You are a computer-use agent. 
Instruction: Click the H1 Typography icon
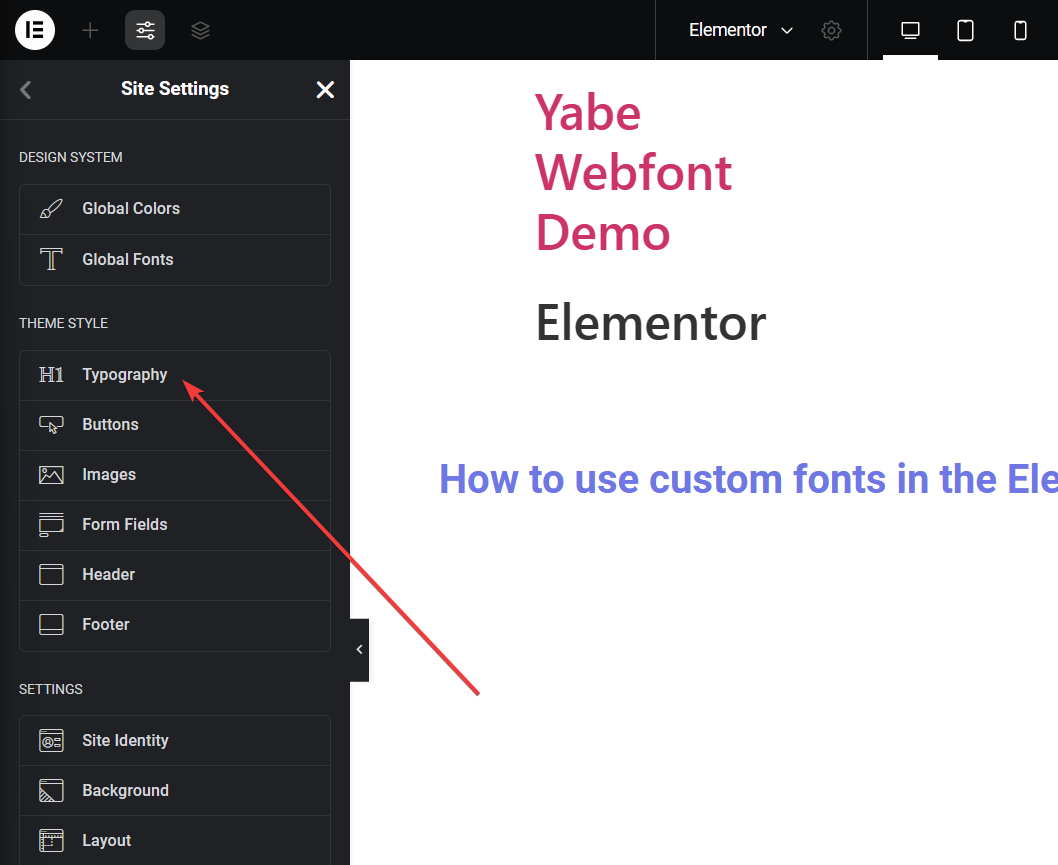coord(51,374)
